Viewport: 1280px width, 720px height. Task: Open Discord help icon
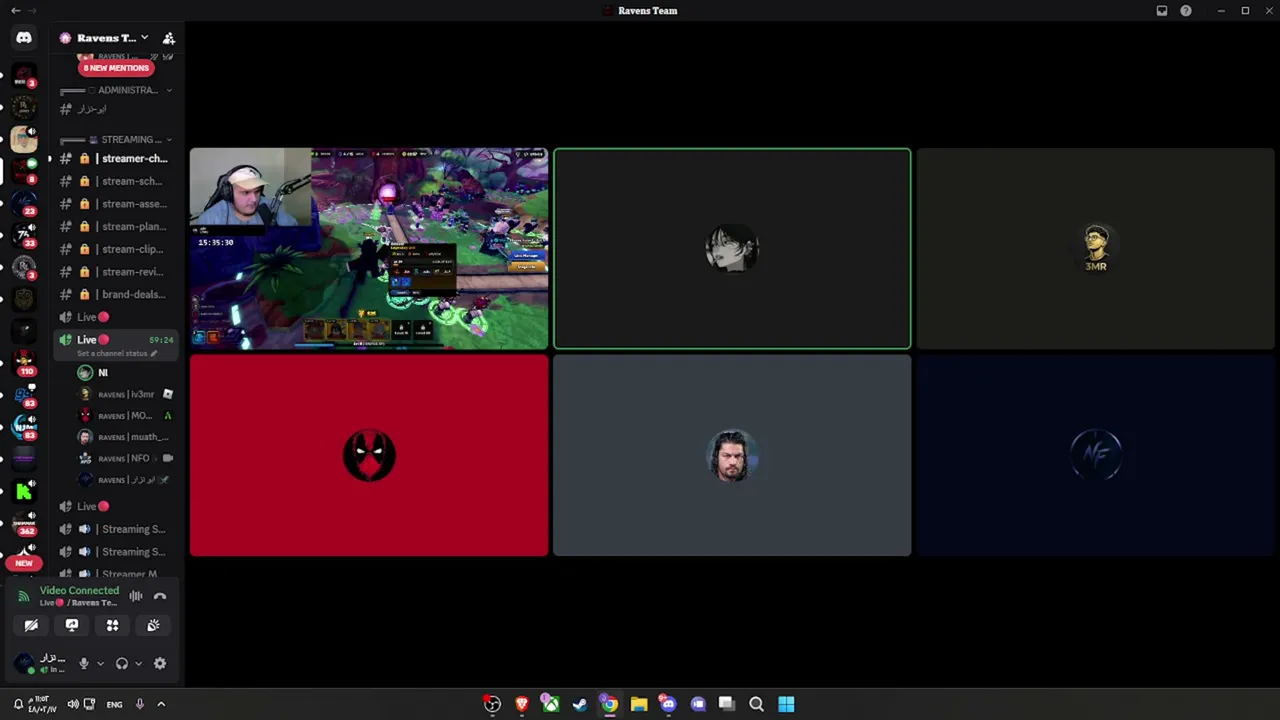[x=1186, y=11]
